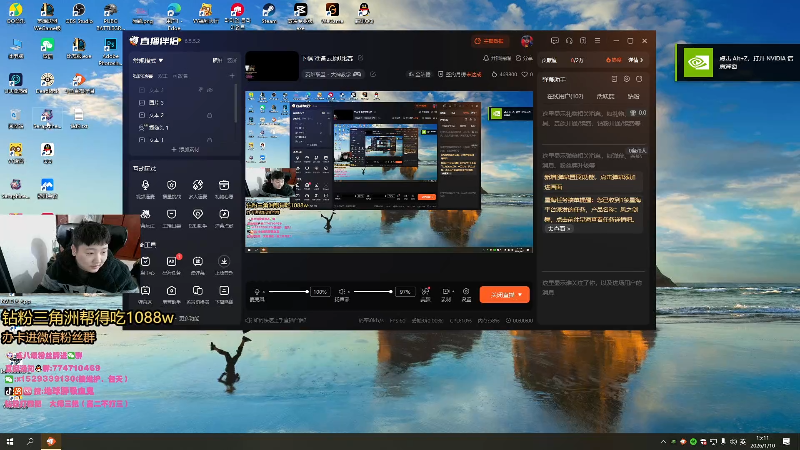Open the tool icon with red notification badge
800x450 pixels.
pos(171,262)
